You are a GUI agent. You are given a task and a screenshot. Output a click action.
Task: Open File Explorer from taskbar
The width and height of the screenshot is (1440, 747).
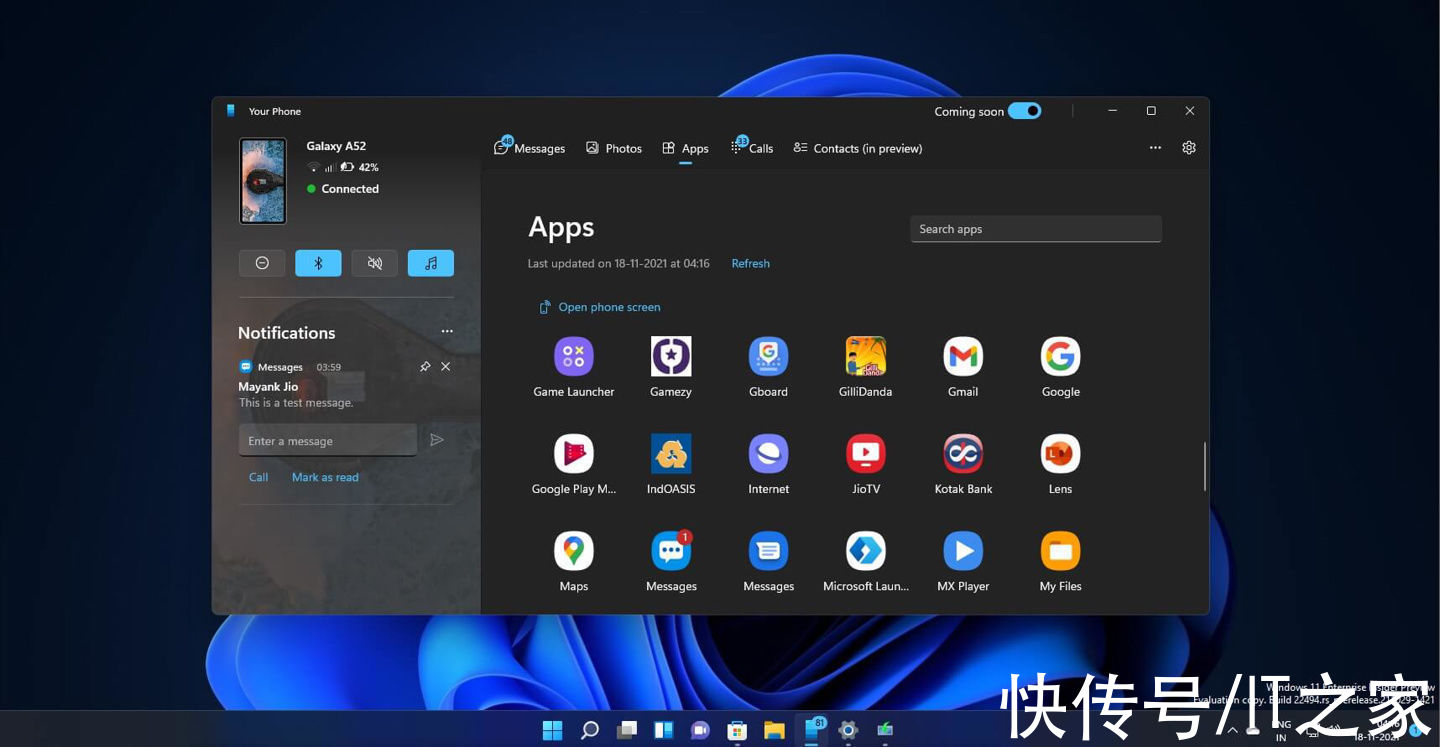[774, 729]
